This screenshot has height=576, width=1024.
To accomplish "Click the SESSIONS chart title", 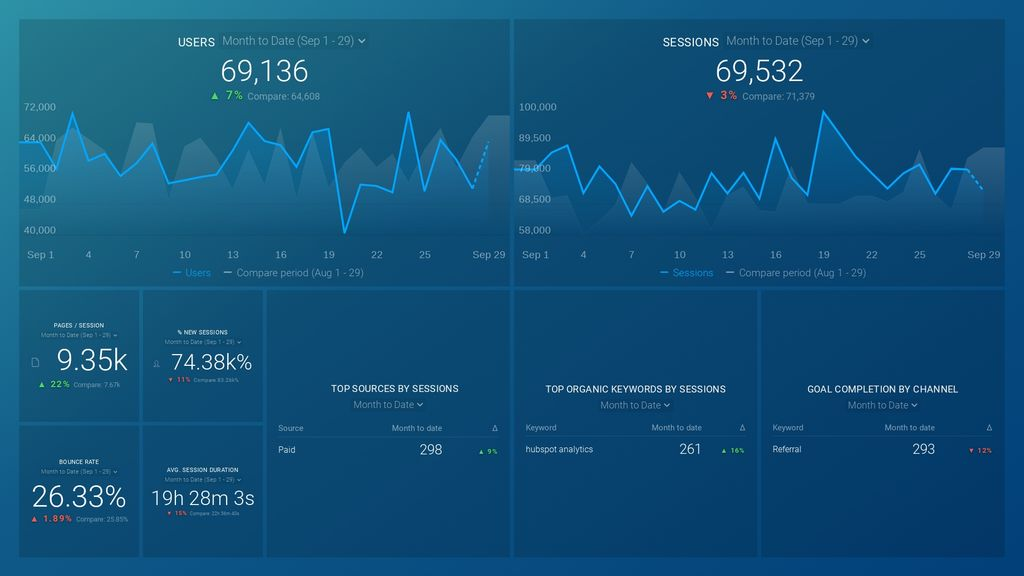I will (x=690, y=42).
